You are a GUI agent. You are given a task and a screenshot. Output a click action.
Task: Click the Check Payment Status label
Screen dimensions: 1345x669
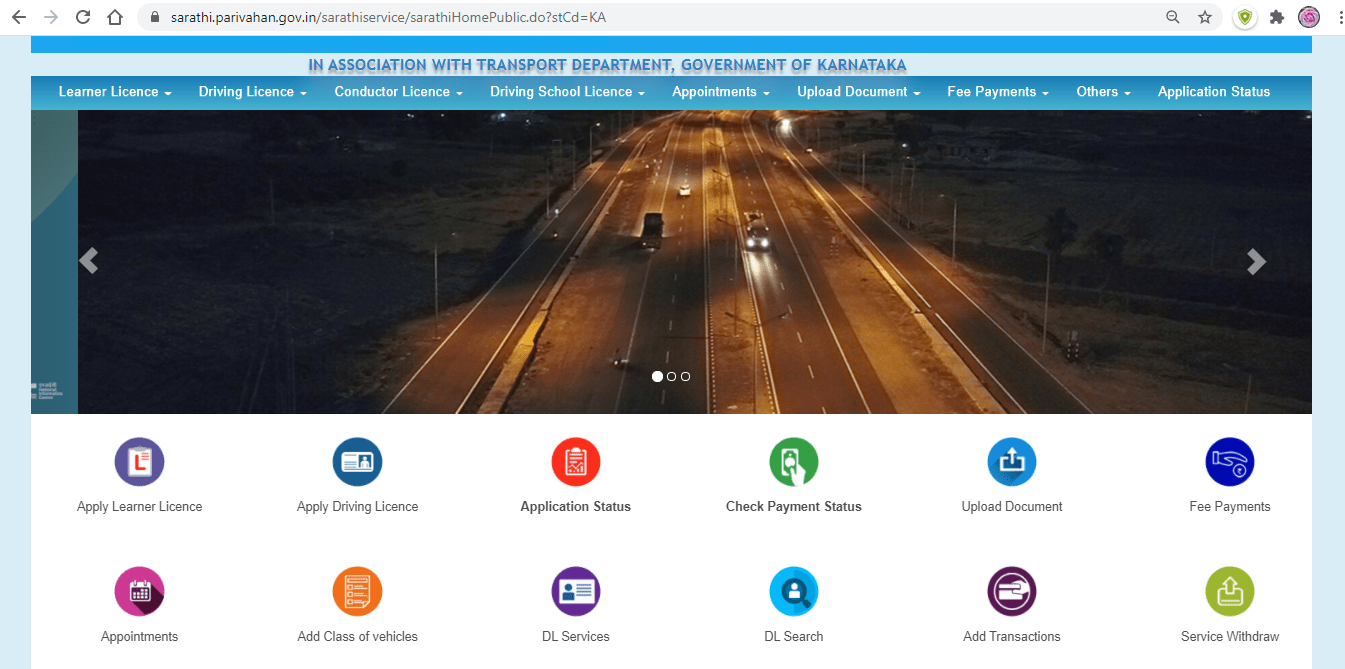click(x=794, y=507)
